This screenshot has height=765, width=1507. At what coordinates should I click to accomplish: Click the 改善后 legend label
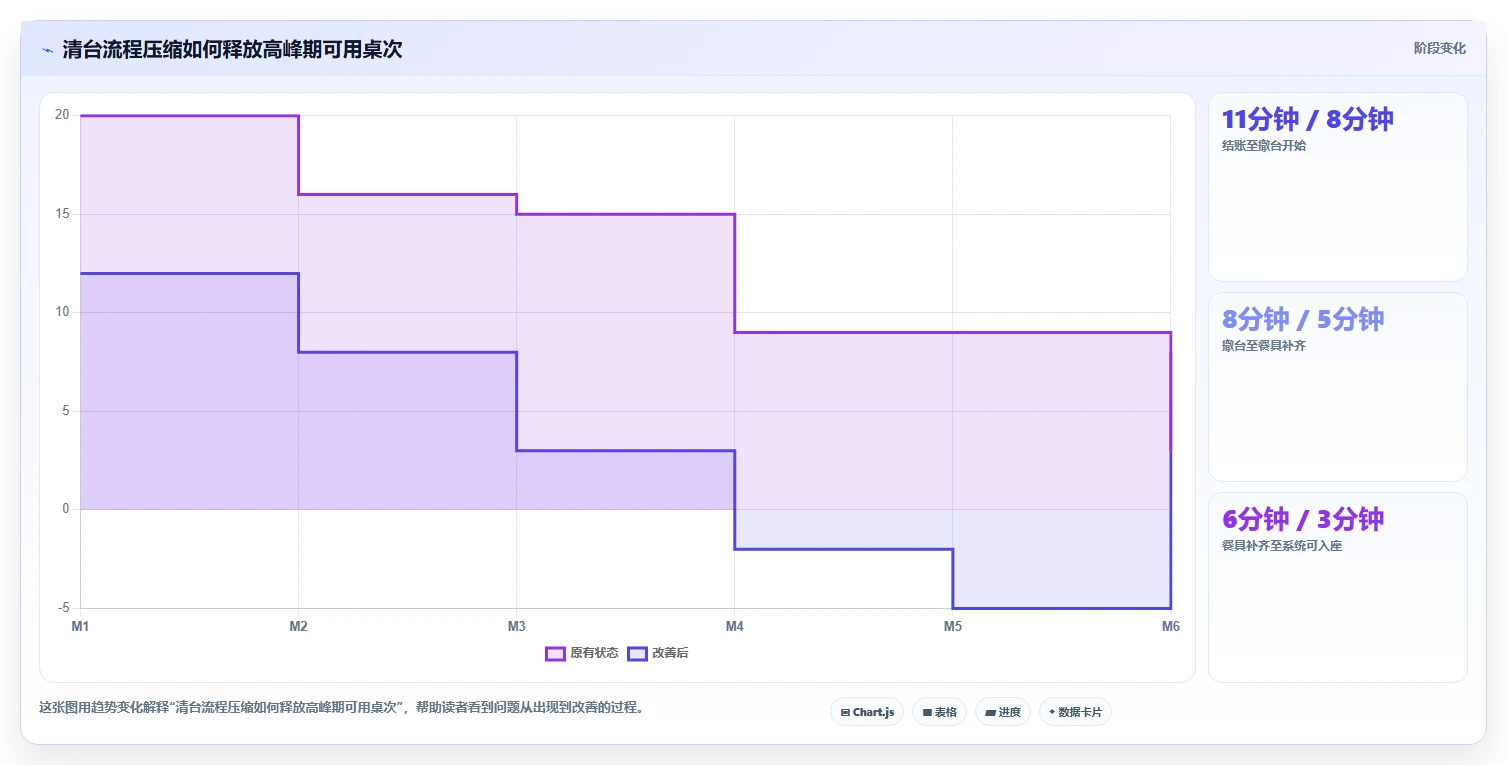pyautogui.click(x=670, y=654)
